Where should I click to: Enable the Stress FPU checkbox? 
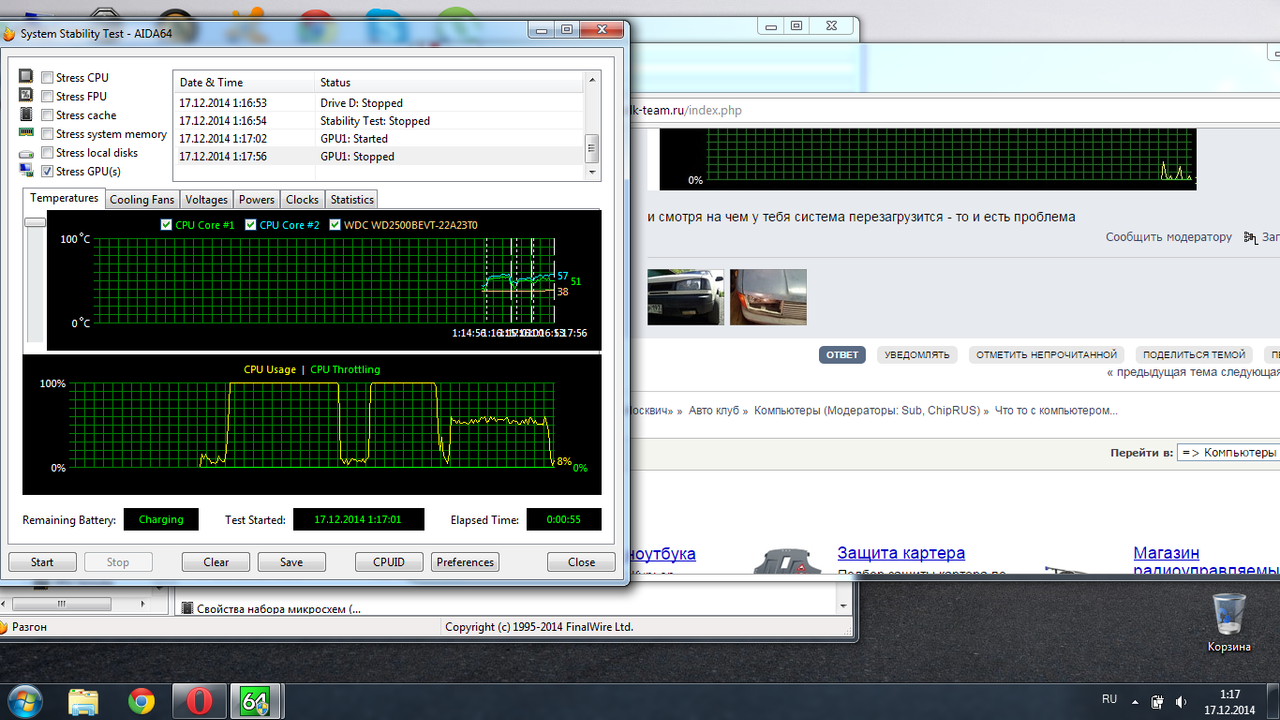pos(47,96)
